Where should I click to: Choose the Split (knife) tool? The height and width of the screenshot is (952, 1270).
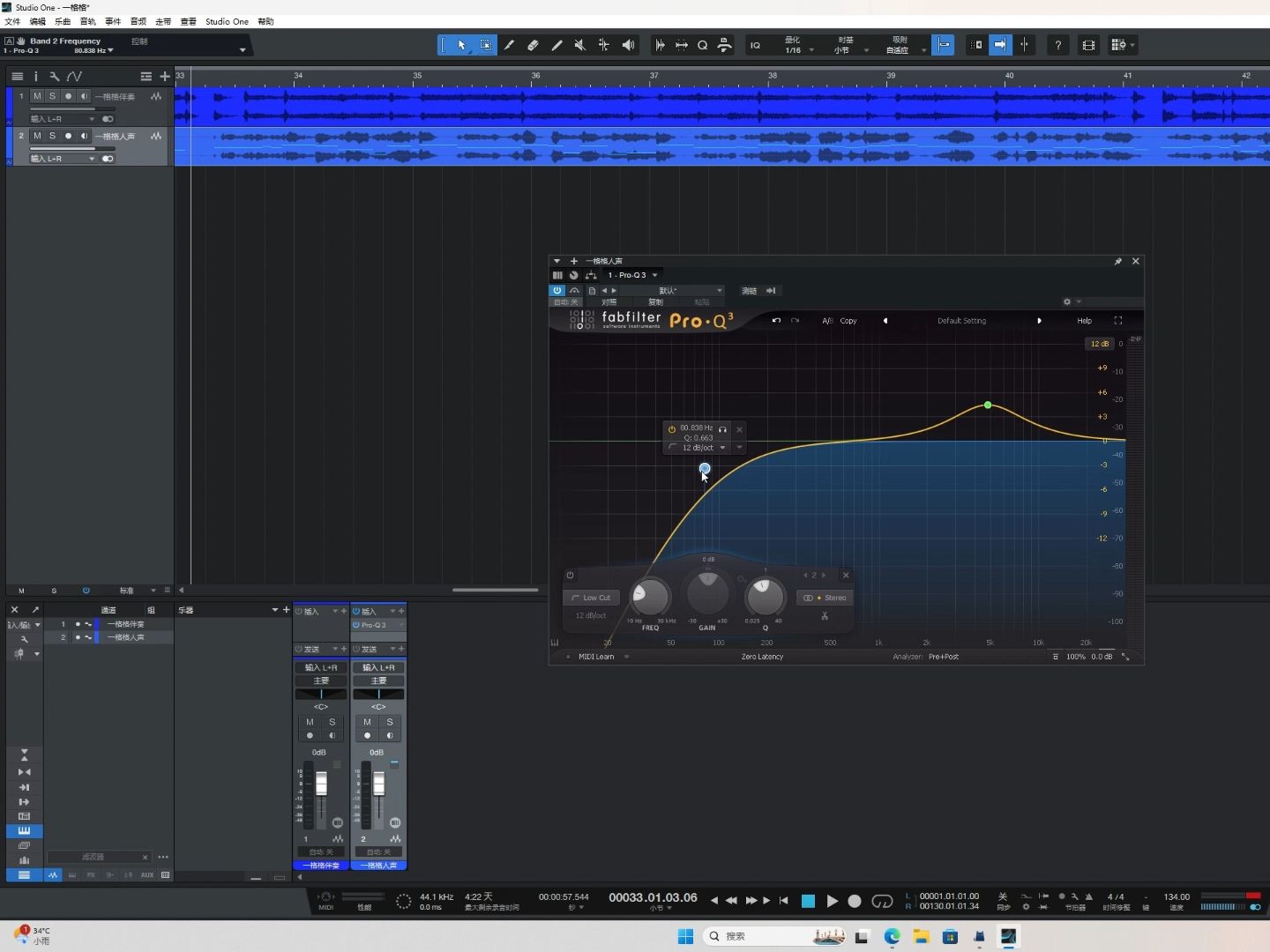[509, 45]
